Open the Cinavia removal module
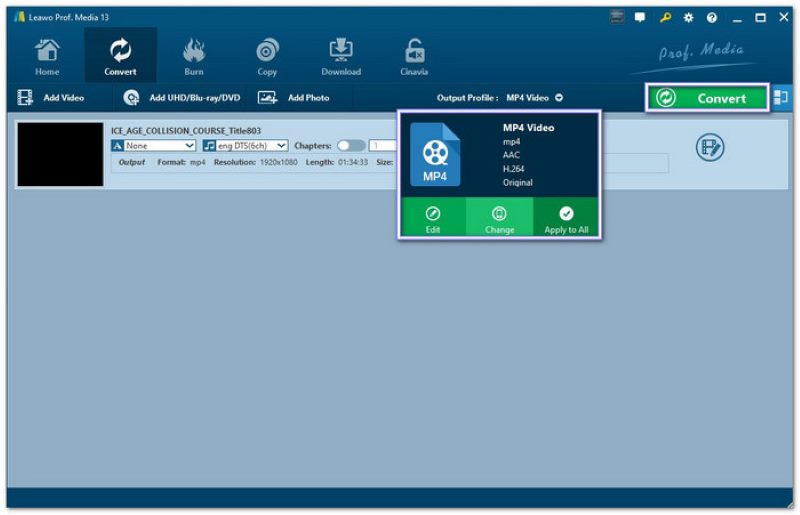800x515 pixels. click(414, 56)
